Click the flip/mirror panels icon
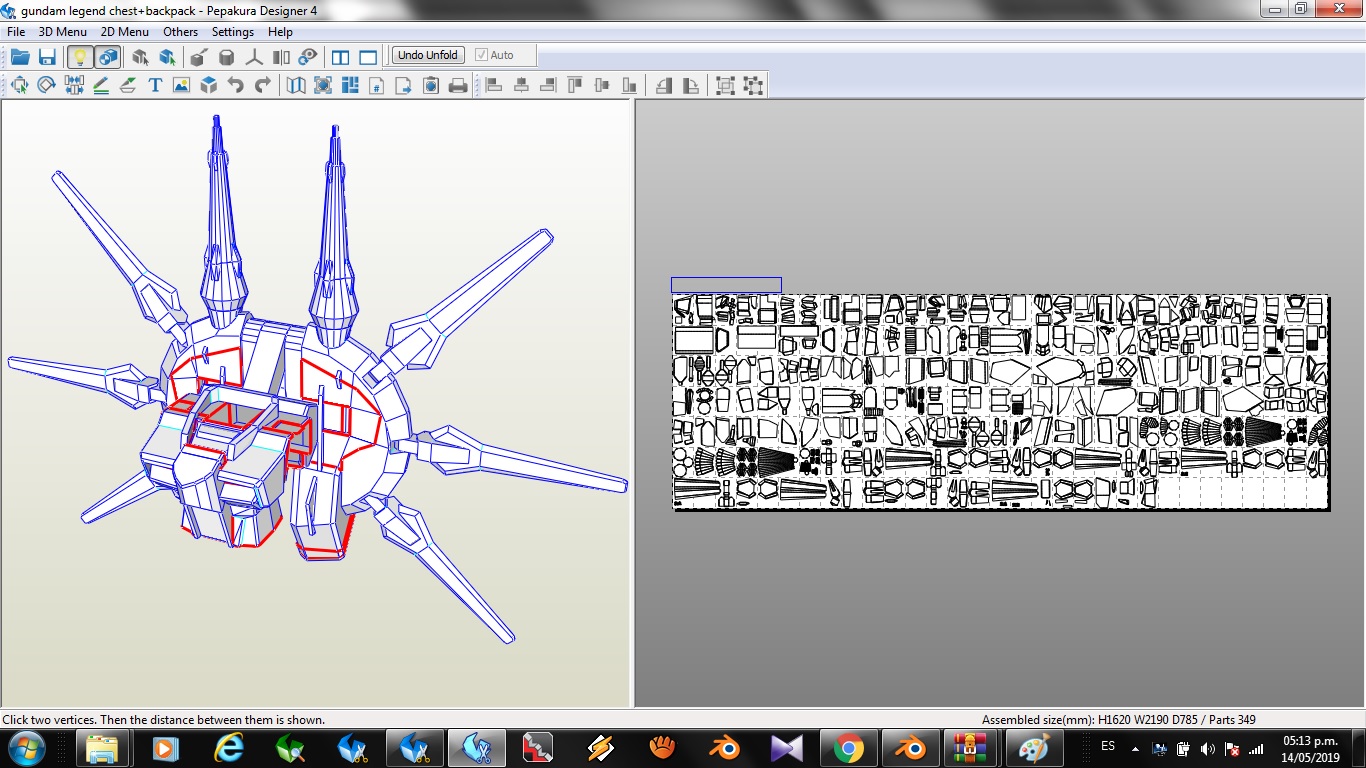1366x768 pixels. pos(281,56)
